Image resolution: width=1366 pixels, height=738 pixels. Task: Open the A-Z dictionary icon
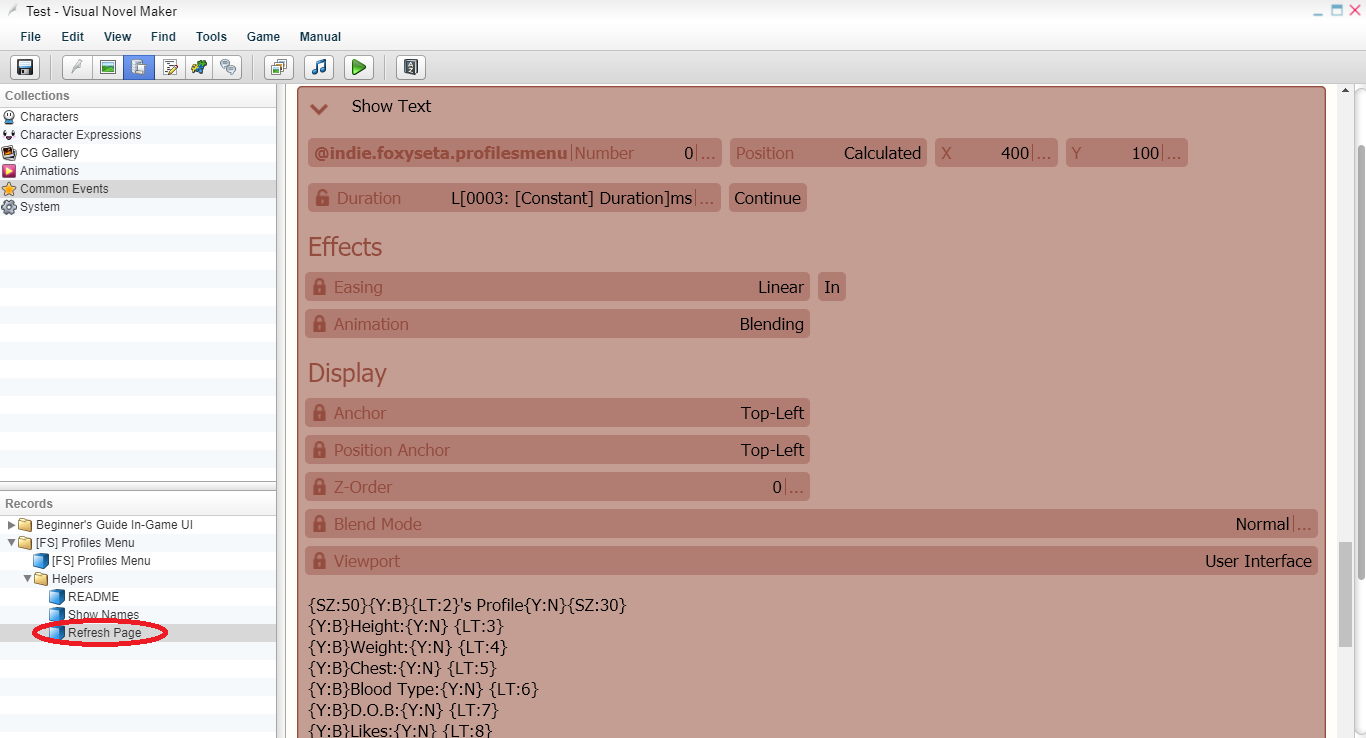point(411,67)
